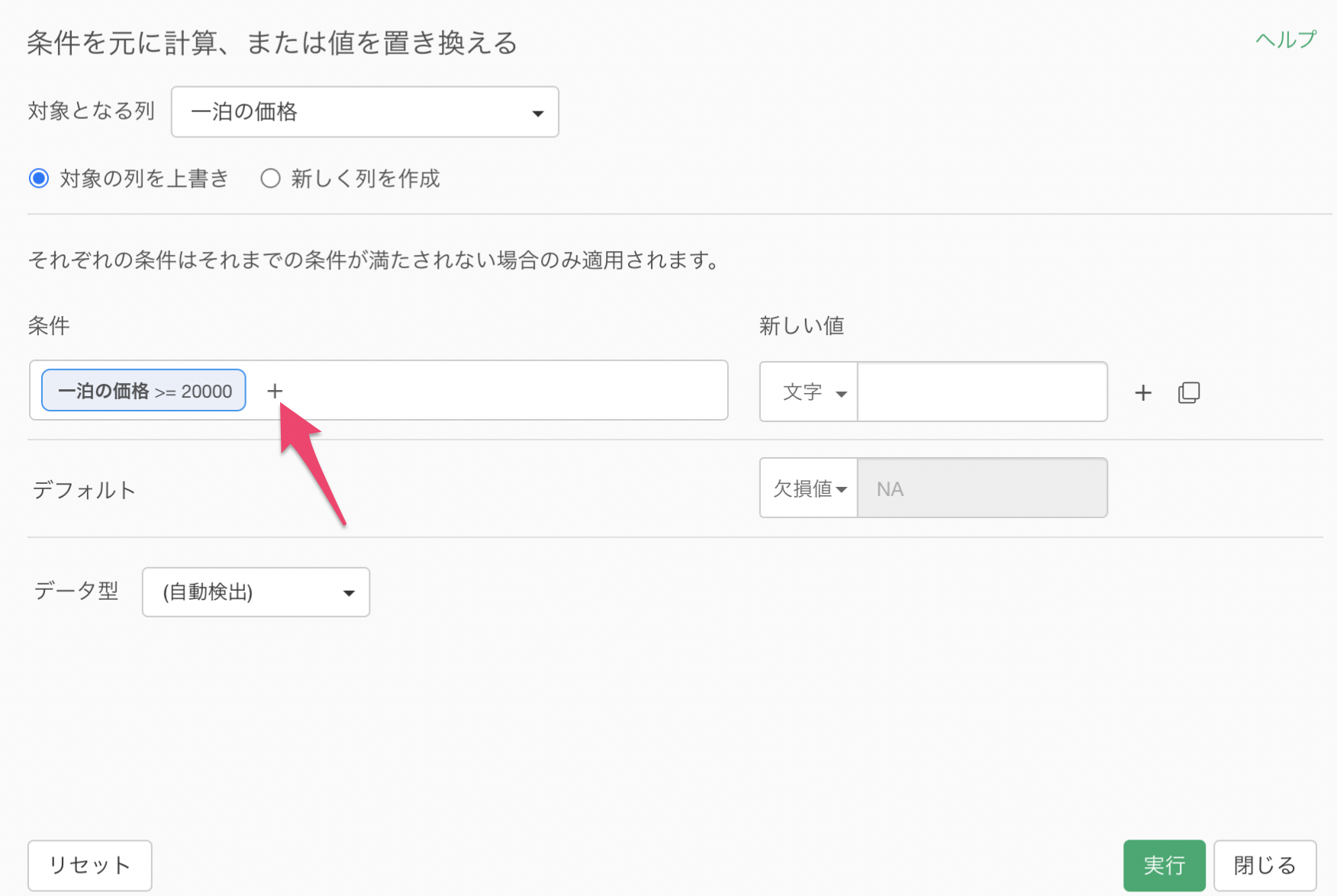This screenshot has height=896, width=1337.
Task: Click the 一泊の価格 >= 20000 condition chip
Action: click(x=143, y=391)
